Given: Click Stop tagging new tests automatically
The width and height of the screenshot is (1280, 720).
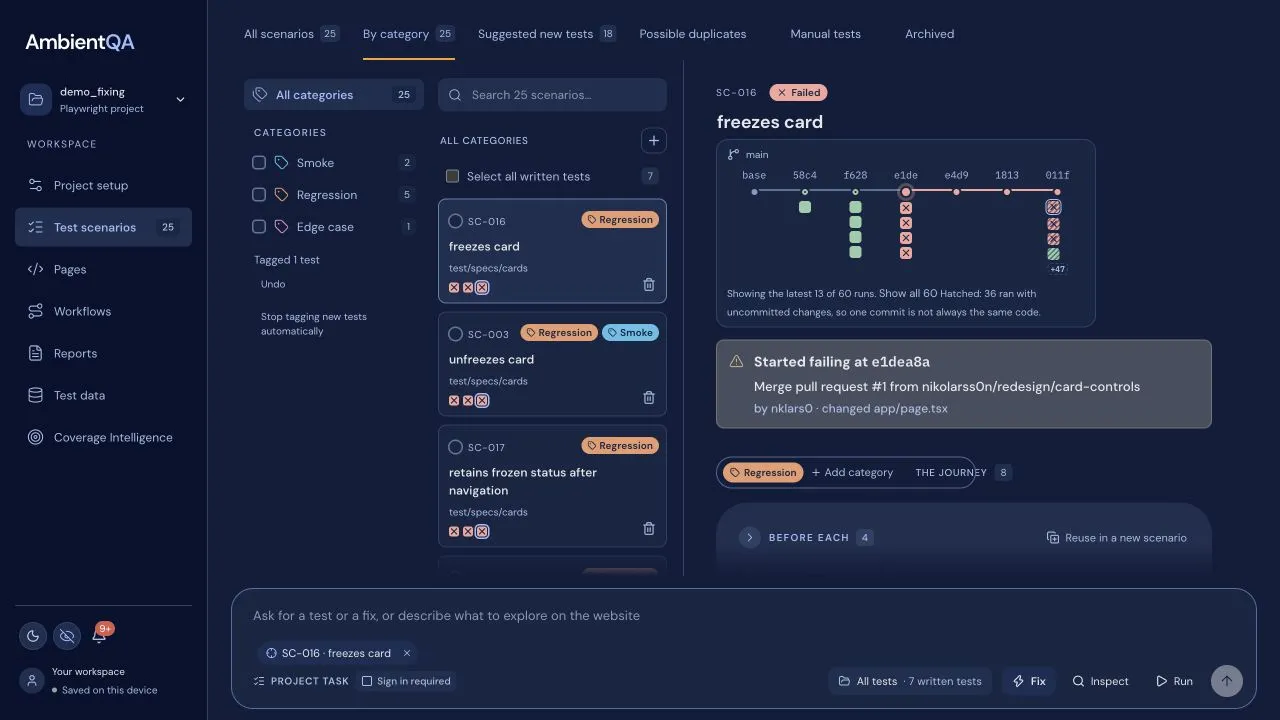Looking at the screenshot, I should pos(313,324).
